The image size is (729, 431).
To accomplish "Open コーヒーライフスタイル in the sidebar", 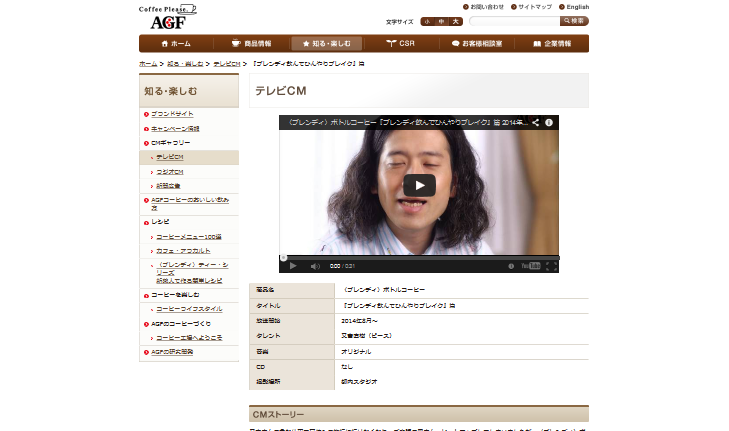I will (x=189, y=309).
